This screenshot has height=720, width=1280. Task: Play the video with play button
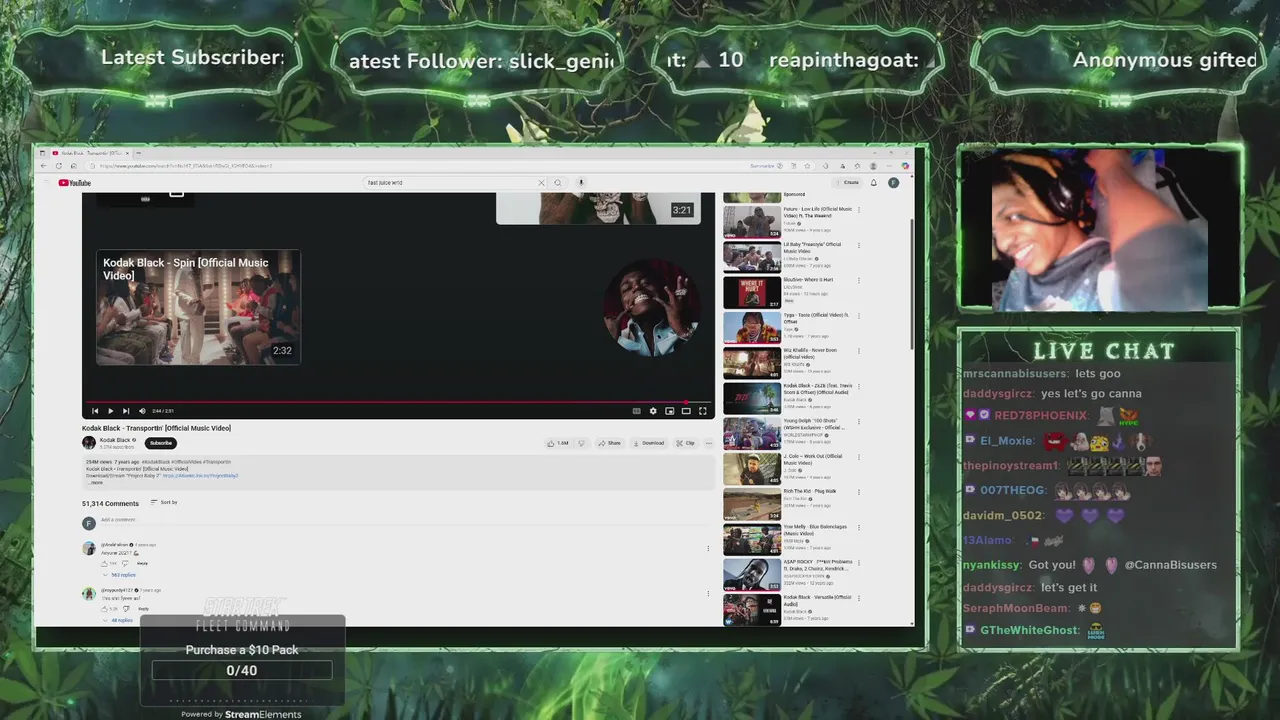(110, 411)
